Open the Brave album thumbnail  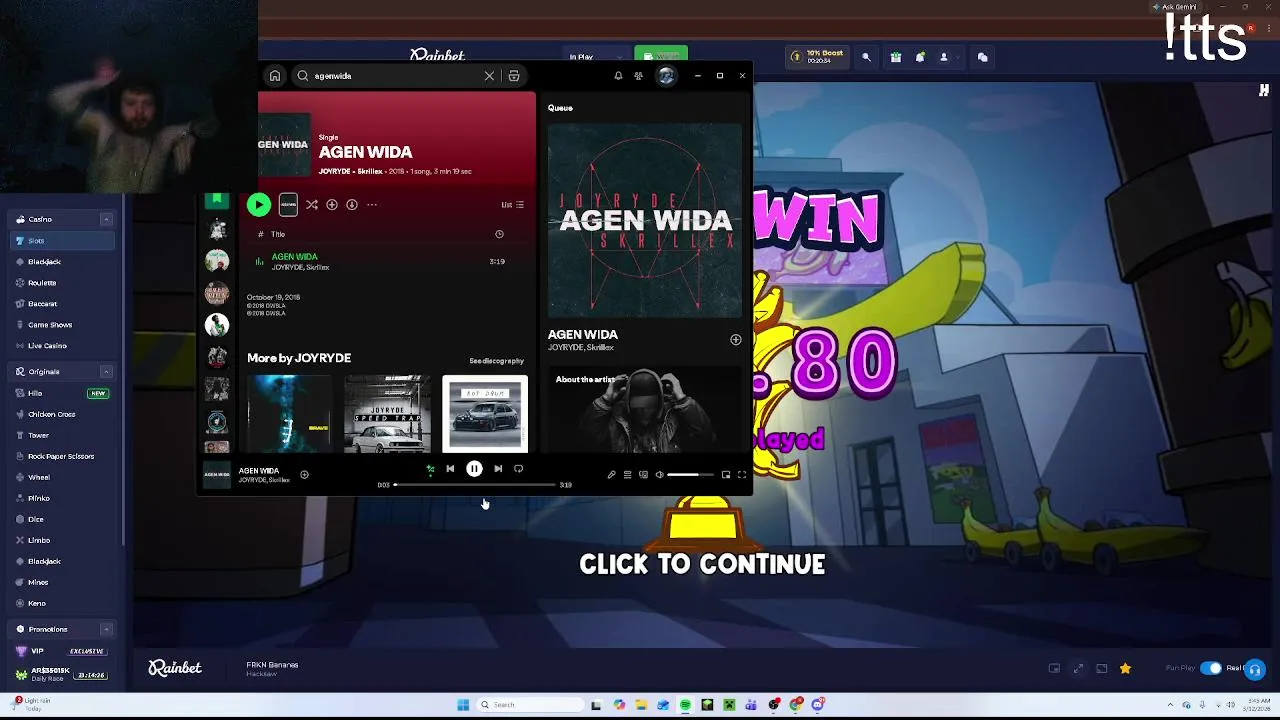pos(290,414)
